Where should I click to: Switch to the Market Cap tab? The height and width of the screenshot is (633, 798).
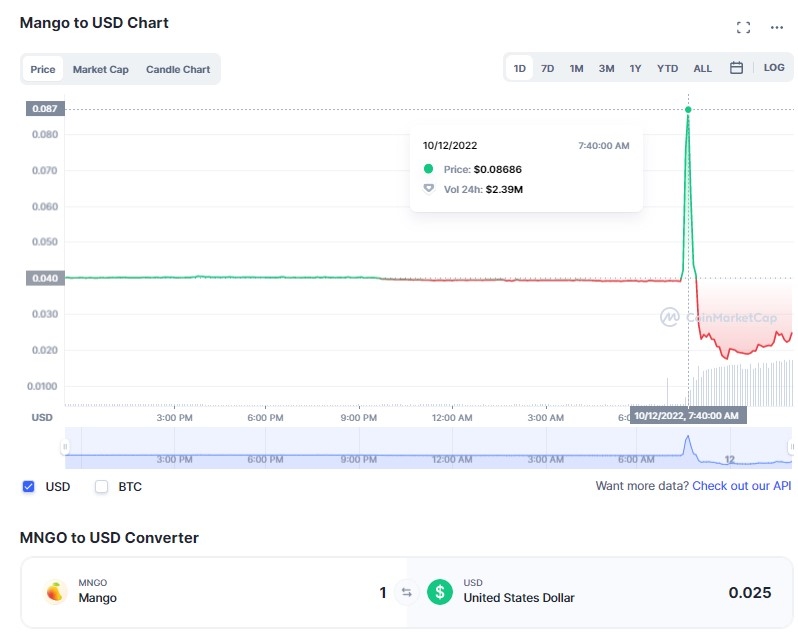point(100,69)
